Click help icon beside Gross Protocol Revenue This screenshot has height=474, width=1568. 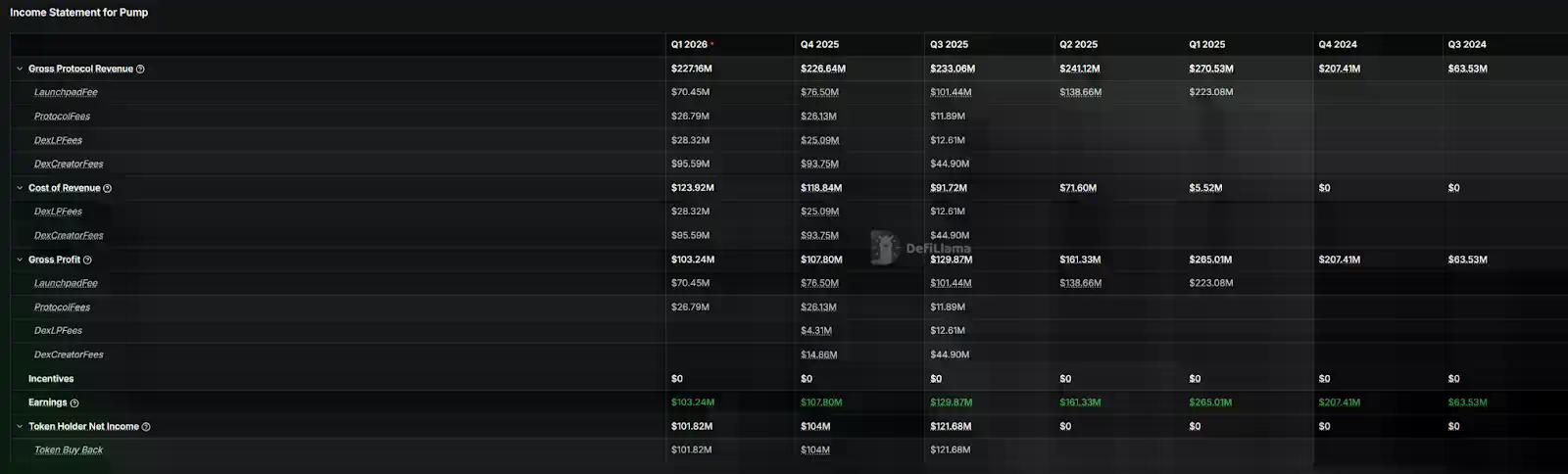140,70
